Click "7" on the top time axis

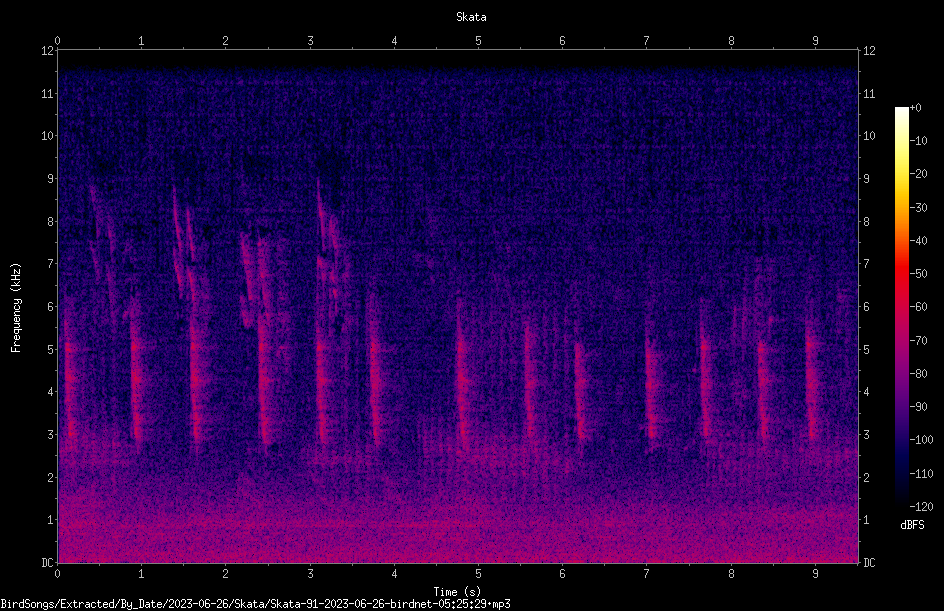(x=647, y=41)
